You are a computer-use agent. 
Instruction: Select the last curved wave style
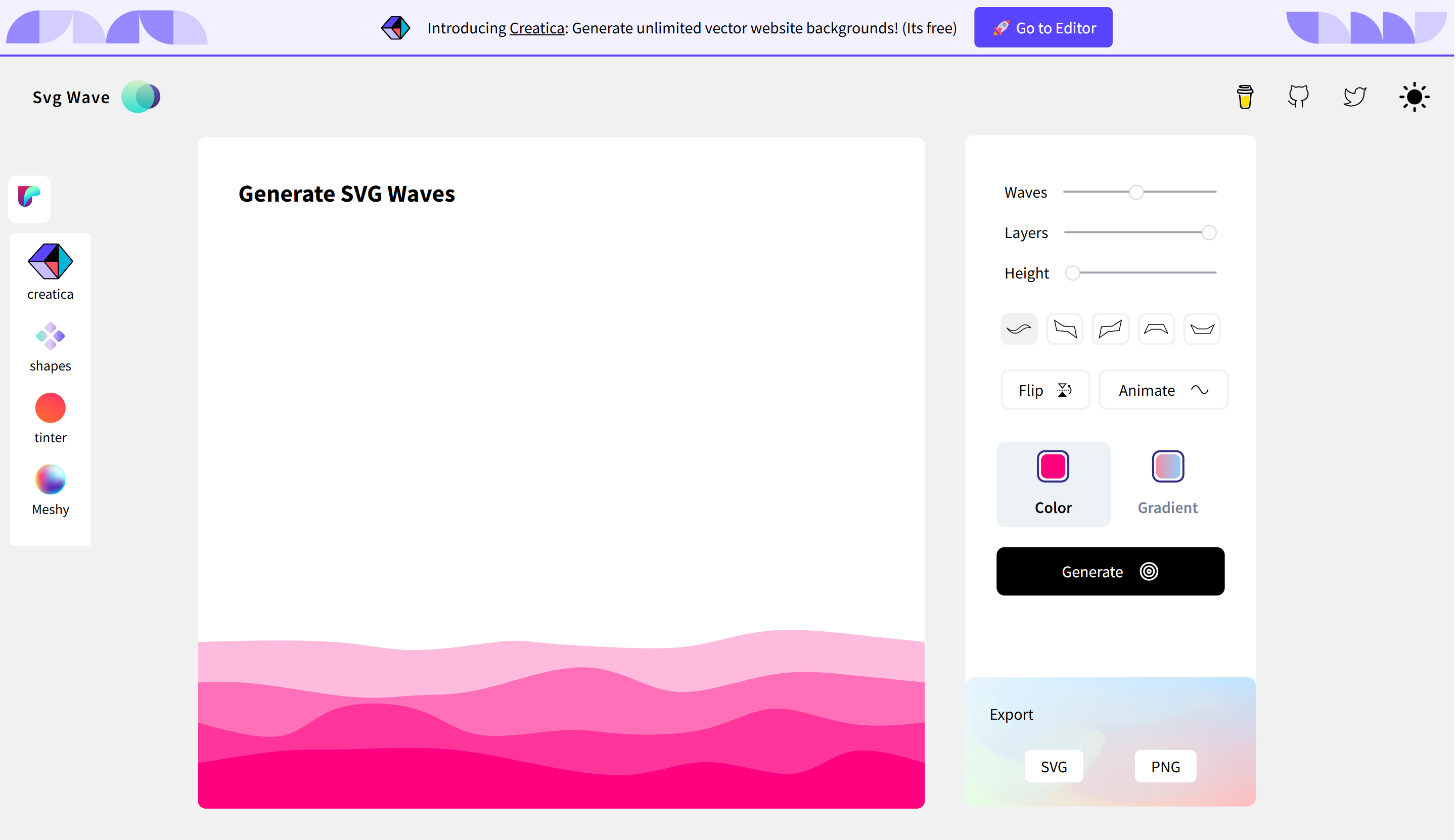[1201, 329]
